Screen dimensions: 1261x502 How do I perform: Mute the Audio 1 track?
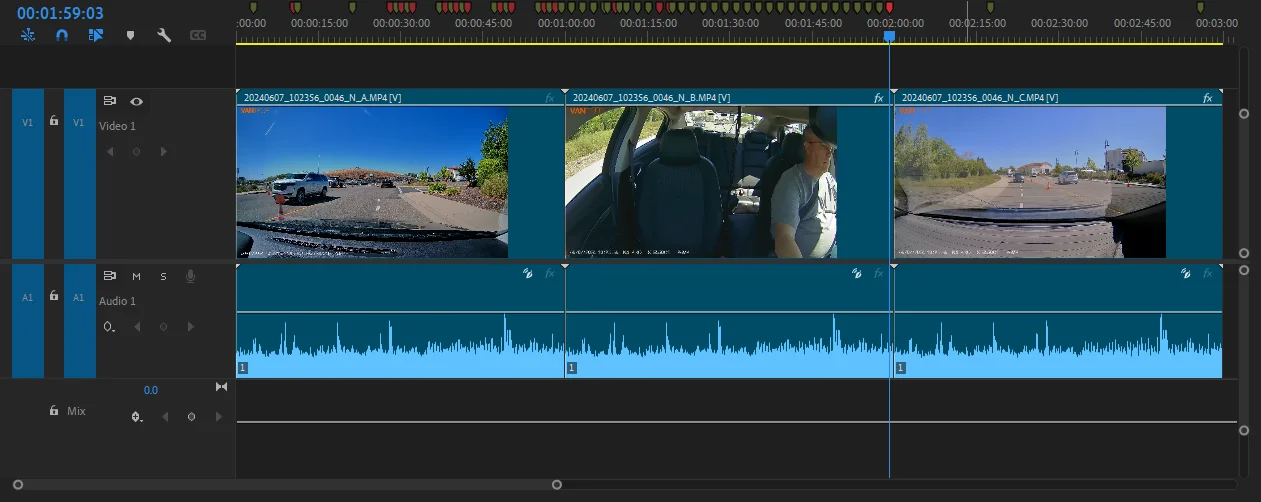pyautogui.click(x=136, y=276)
